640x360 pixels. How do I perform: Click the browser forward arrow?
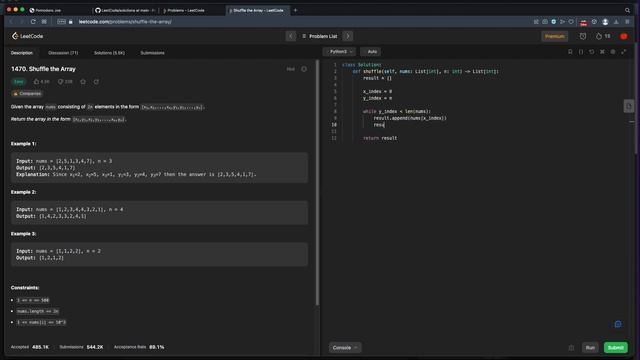coord(22,22)
